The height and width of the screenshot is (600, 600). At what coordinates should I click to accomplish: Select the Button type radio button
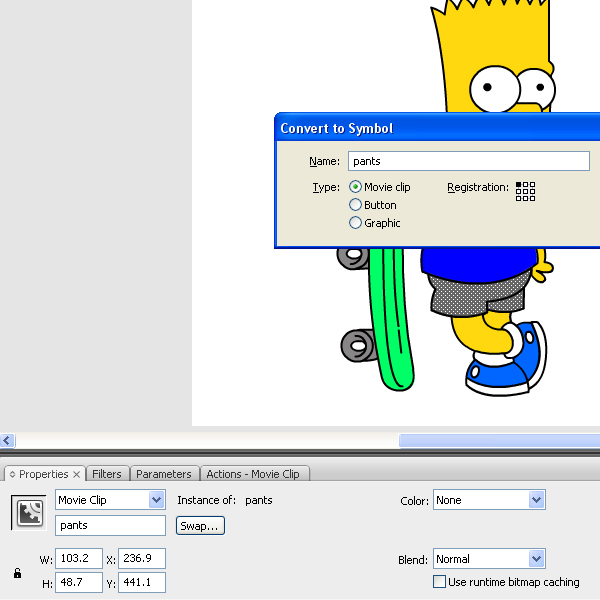point(355,205)
